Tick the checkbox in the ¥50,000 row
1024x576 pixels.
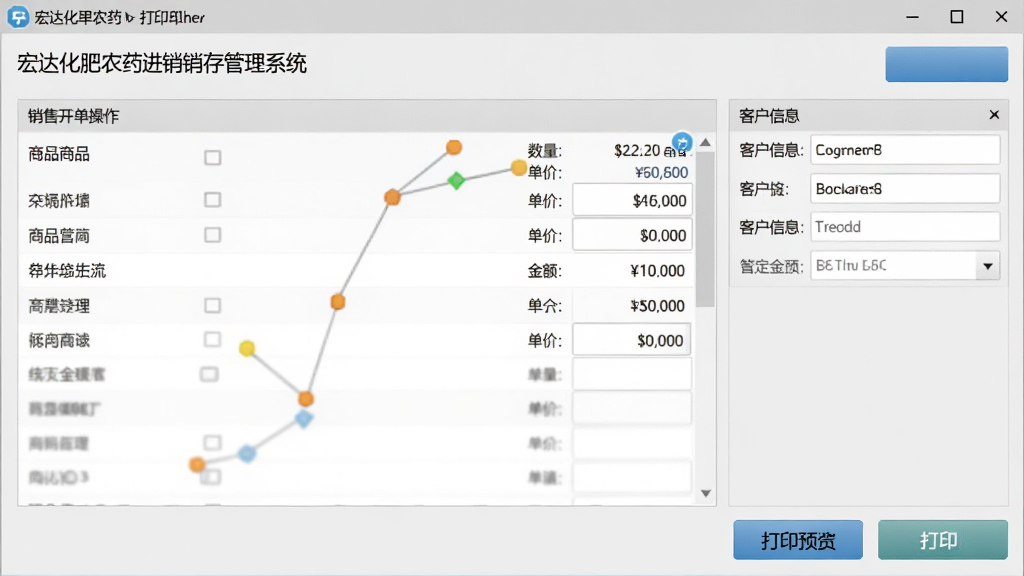212,305
